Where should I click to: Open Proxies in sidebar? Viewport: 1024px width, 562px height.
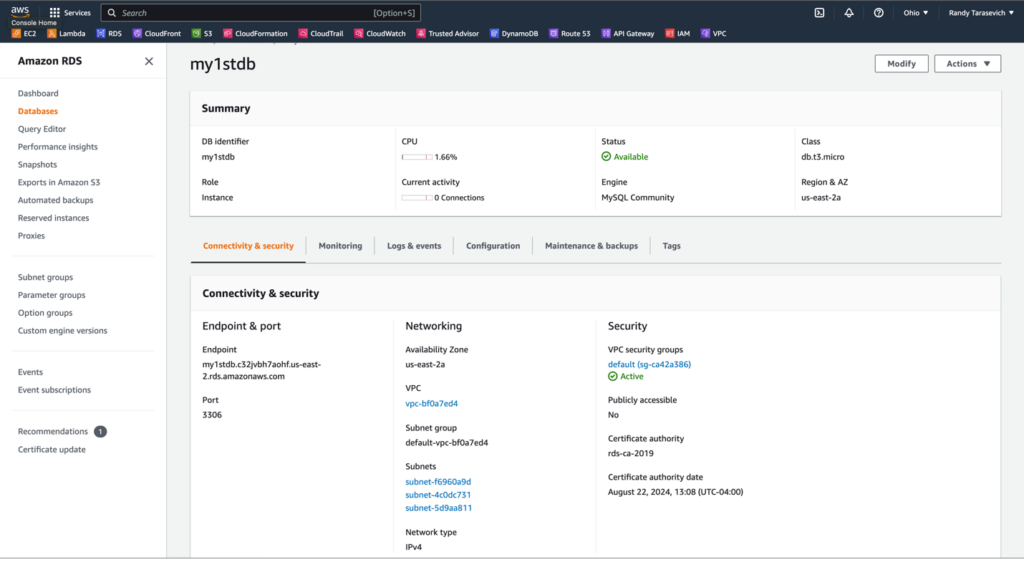point(31,236)
